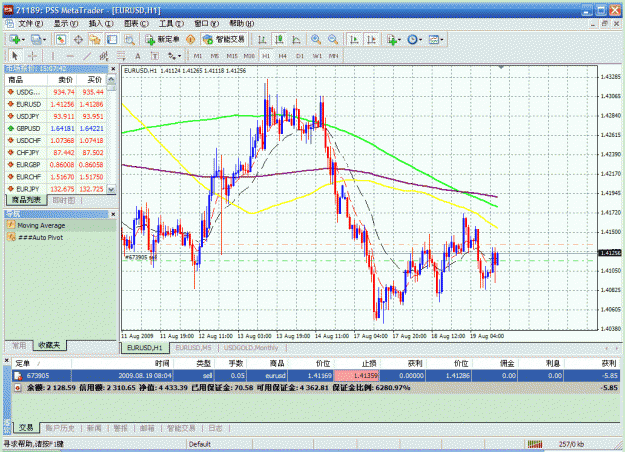Image resolution: width=625 pixels, height=452 pixels.
Task: Toggle the Navigator folder icon
Action: point(95,39)
